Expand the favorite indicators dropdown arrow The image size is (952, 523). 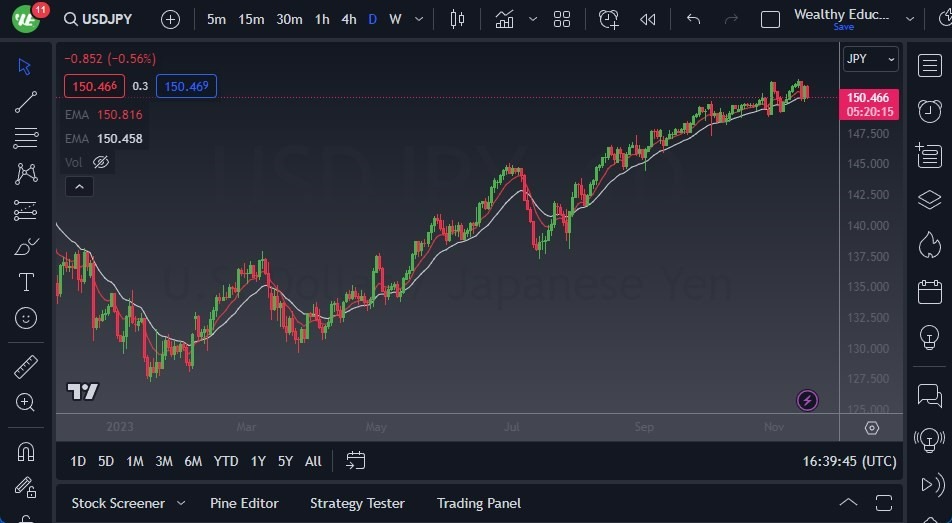[533, 19]
